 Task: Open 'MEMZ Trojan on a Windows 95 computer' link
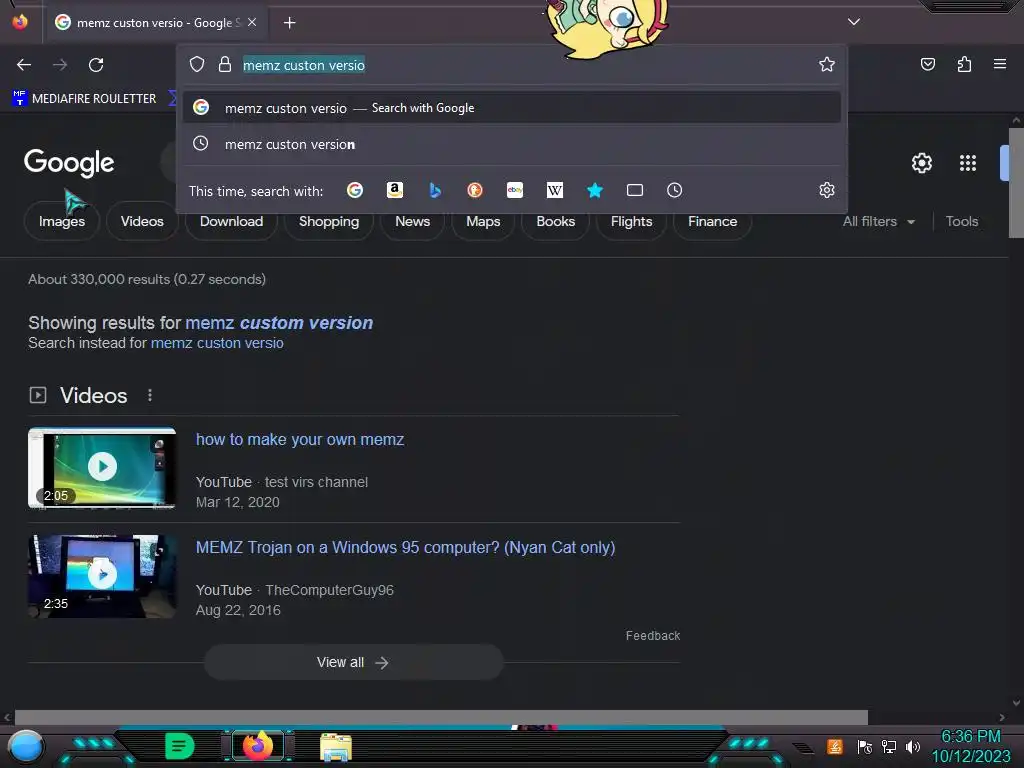(406, 547)
